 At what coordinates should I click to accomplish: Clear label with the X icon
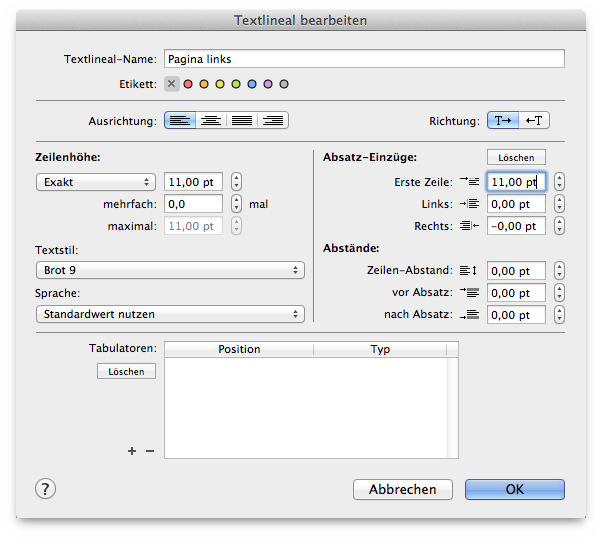pyautogui.click(x=171, y=84)
